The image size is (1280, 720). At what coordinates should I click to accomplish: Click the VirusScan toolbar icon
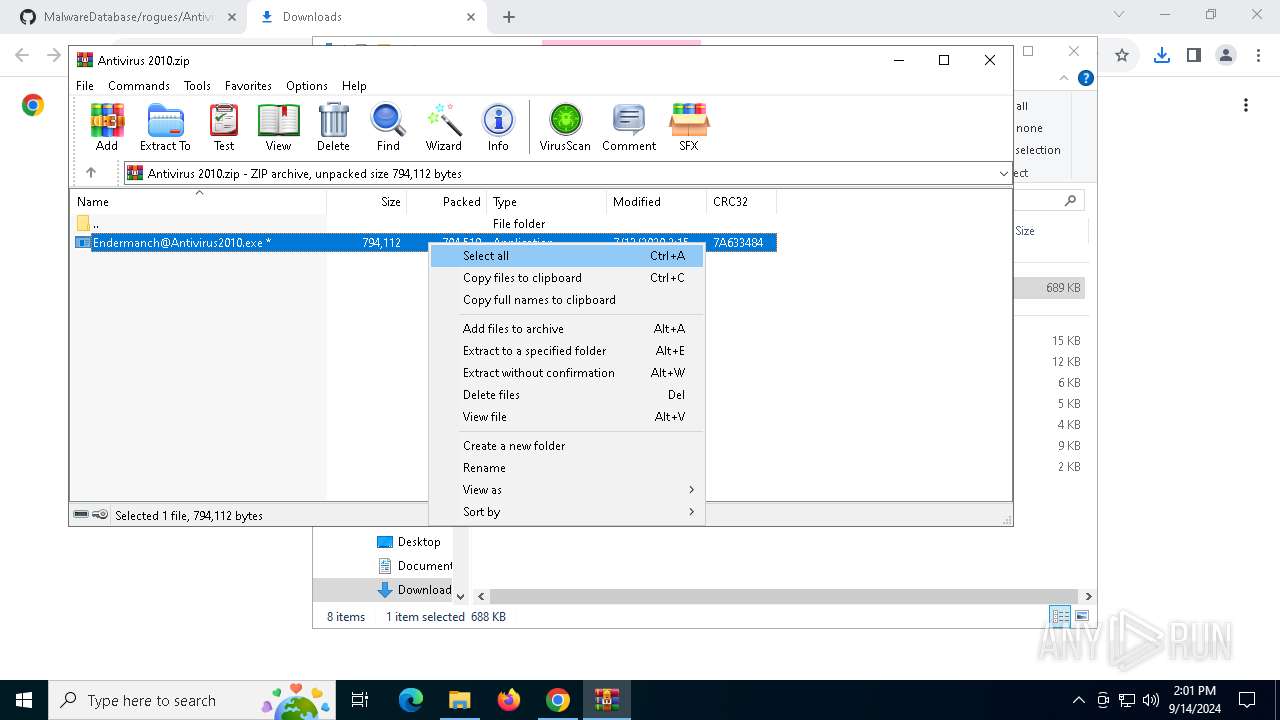(x=565, y=127)
